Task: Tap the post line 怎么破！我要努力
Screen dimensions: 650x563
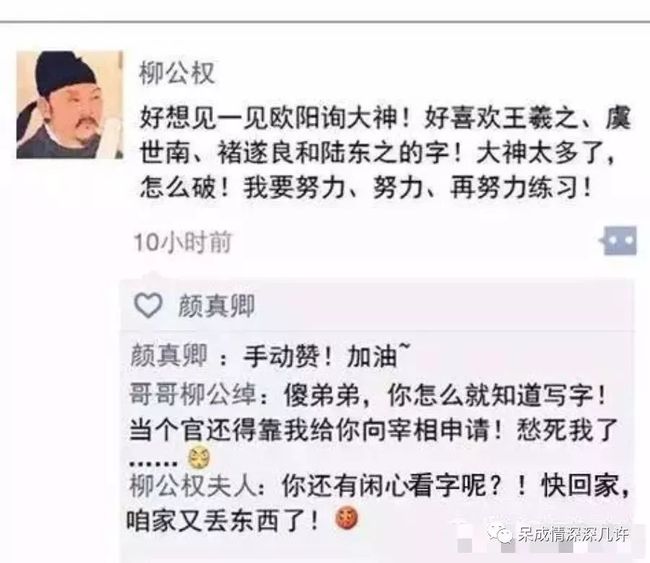Action: click(366, 188)
